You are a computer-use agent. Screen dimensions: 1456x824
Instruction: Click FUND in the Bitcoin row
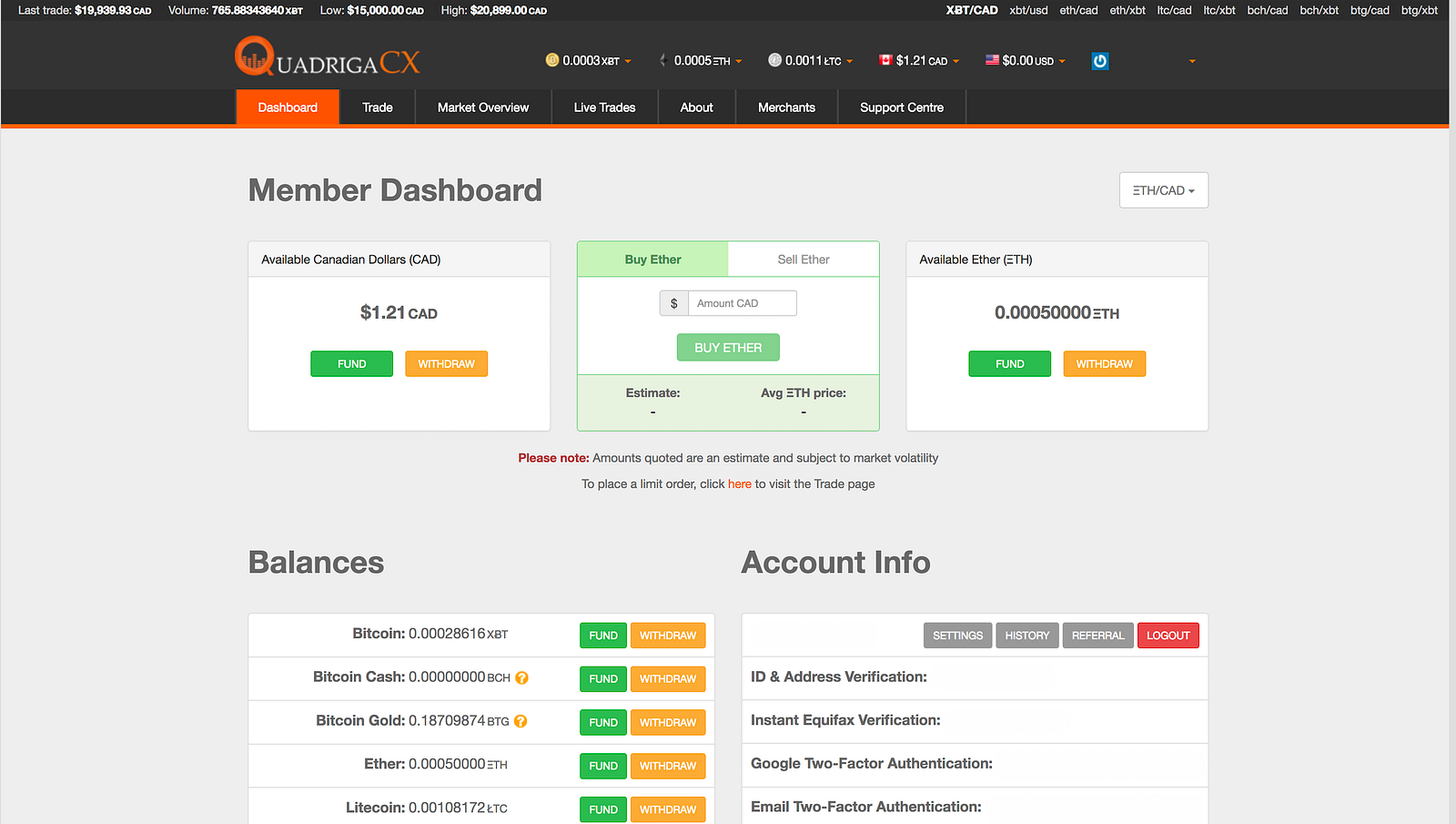click(x=603, y=636)
